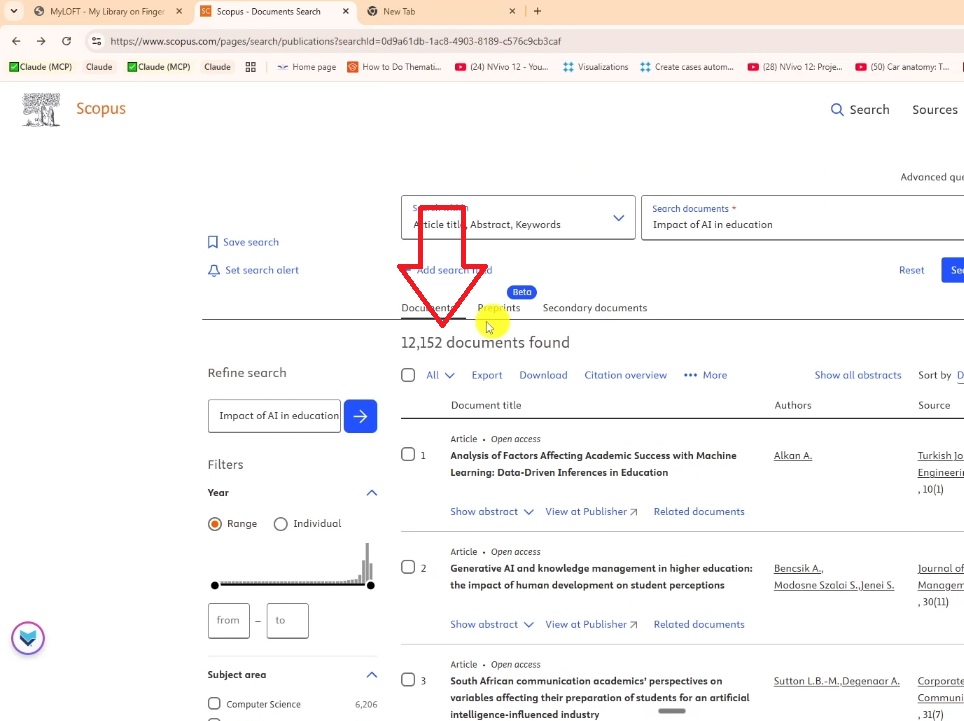Click the Search magnifier icon in header

(x=837, y=109)
